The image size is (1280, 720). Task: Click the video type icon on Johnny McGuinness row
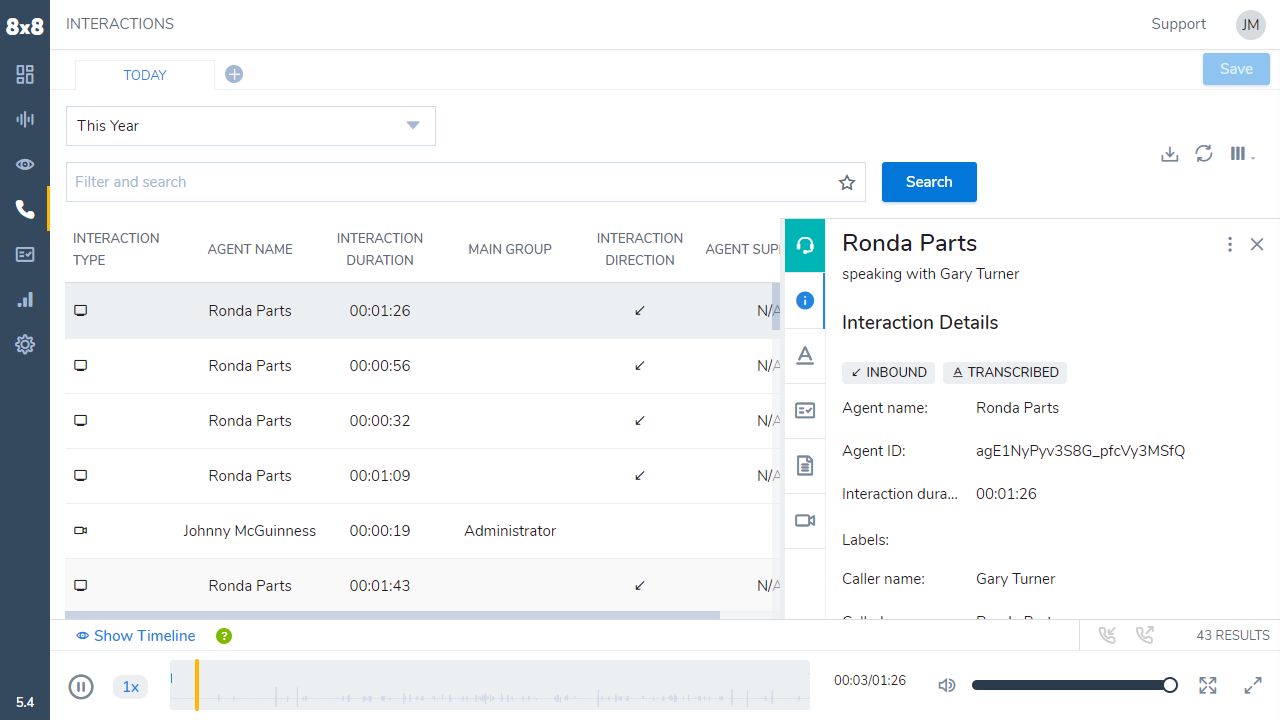[x=81, y=531]
